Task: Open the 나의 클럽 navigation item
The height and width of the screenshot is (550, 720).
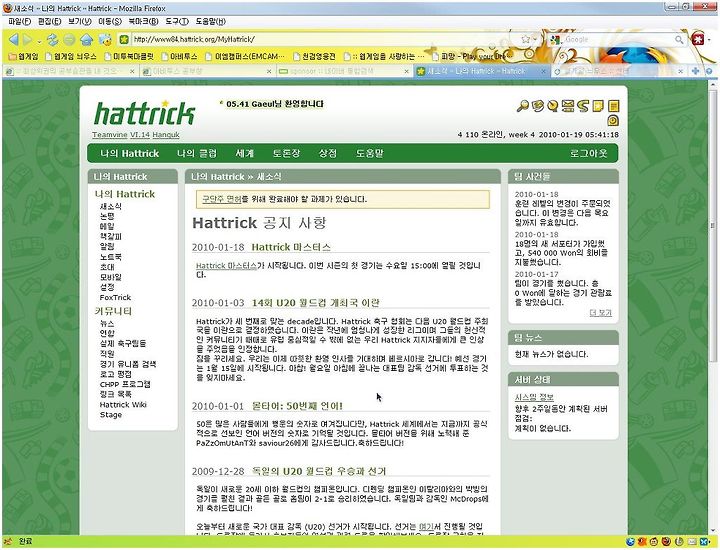Action: (x=197, y=153)
